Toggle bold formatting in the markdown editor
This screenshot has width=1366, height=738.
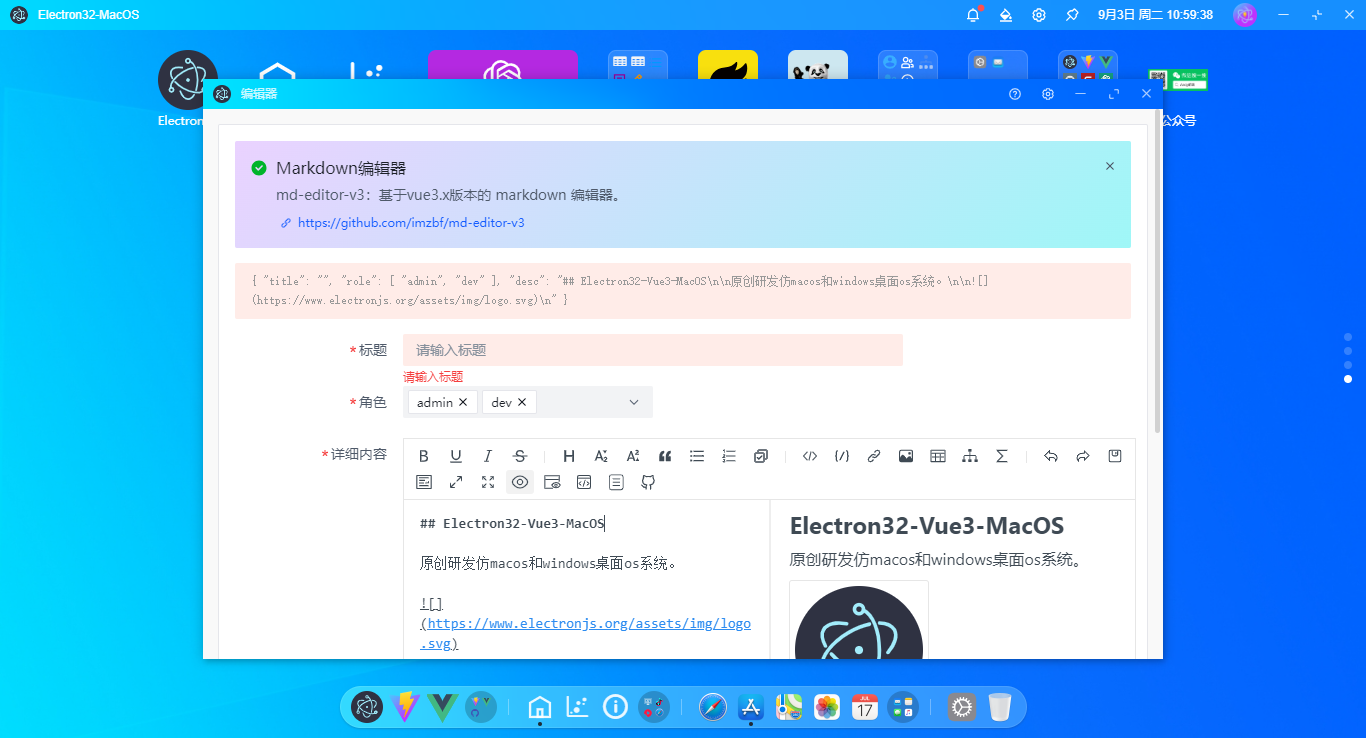423,456
